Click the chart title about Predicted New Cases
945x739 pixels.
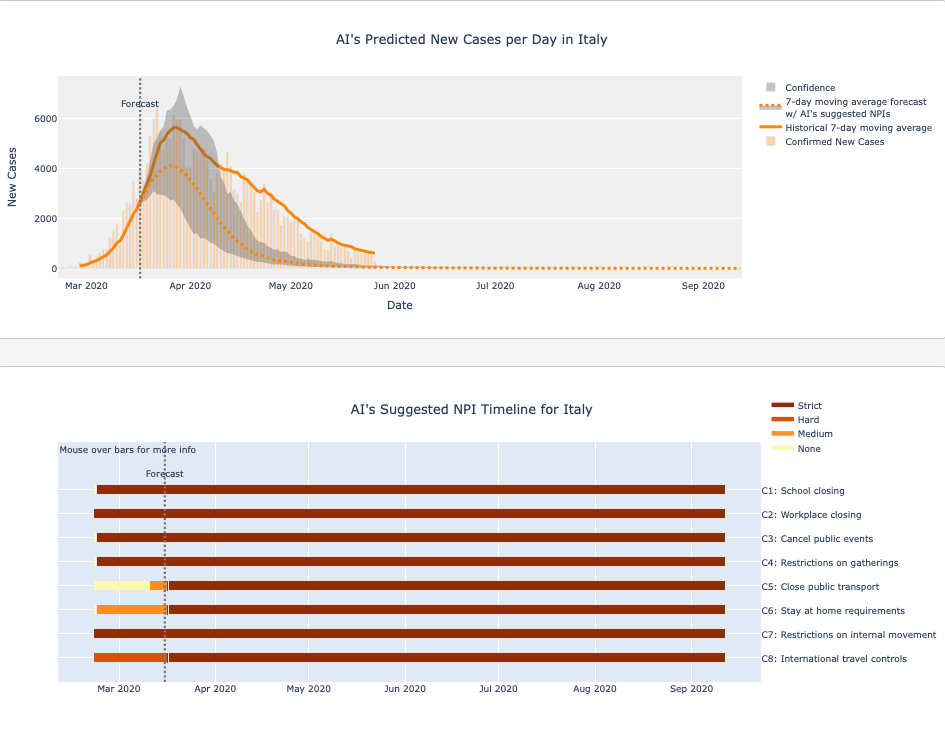471,40
